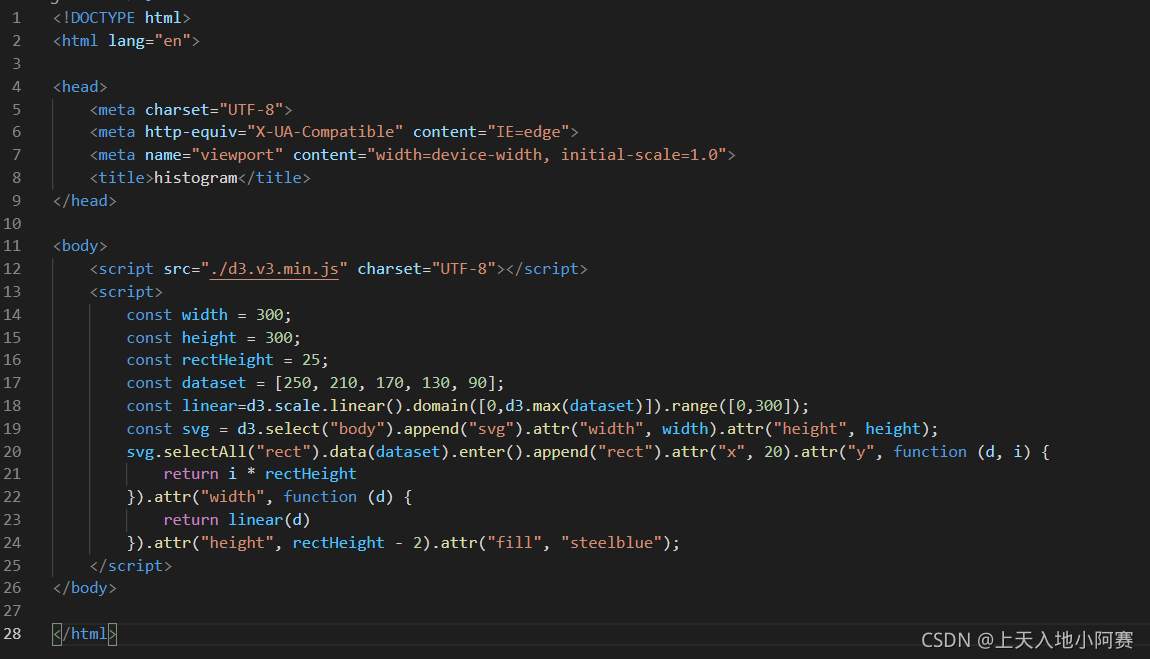This screenshot has height=659, width=1150.
Task: Click the word histogram in the title
Action: point(196,177)
